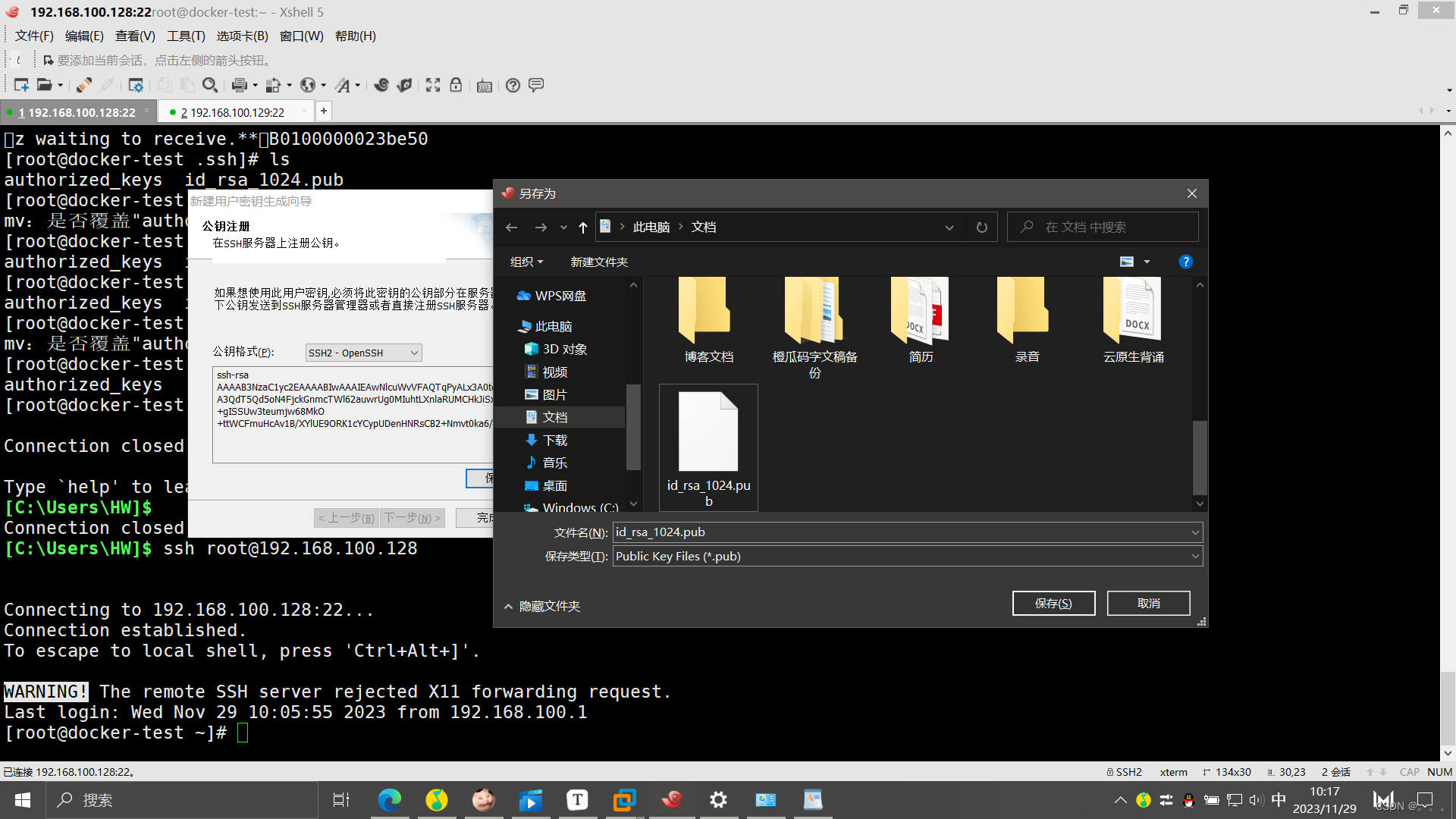Click the navigate back arrow in file dialog

512,227
